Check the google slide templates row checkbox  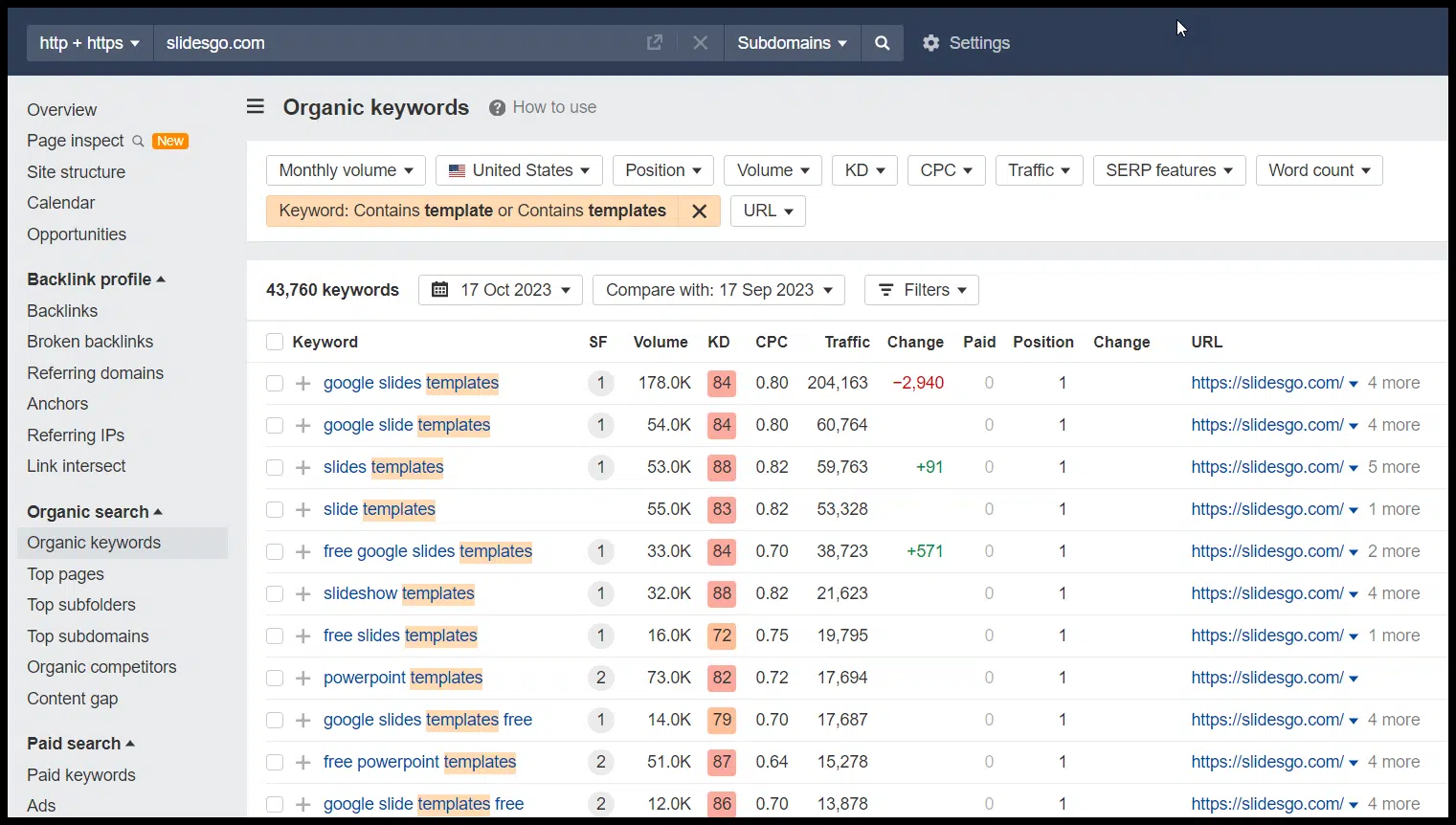click(x=275, y=425)
